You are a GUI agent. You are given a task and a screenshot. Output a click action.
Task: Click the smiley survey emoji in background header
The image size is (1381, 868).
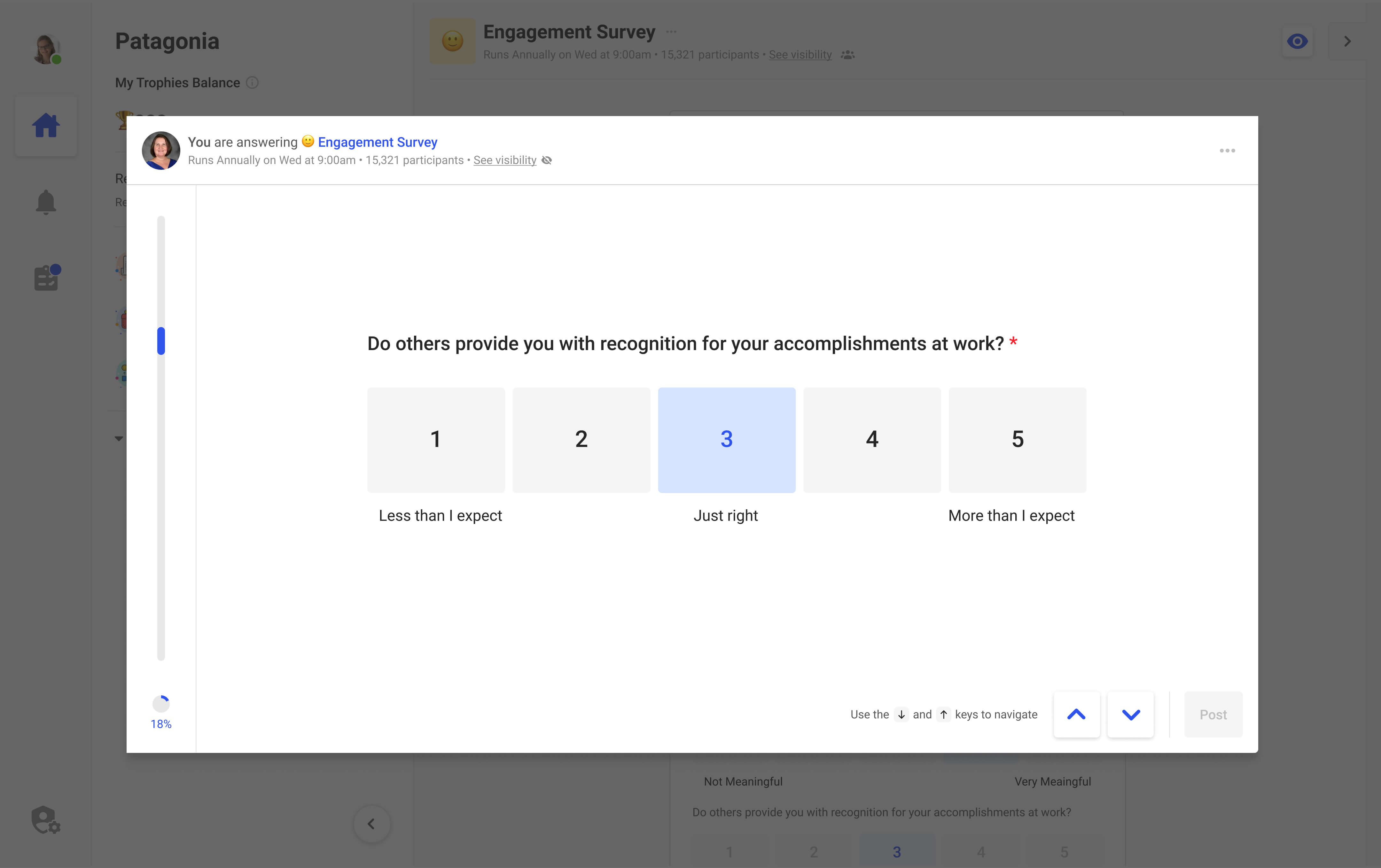pos(452,41)
